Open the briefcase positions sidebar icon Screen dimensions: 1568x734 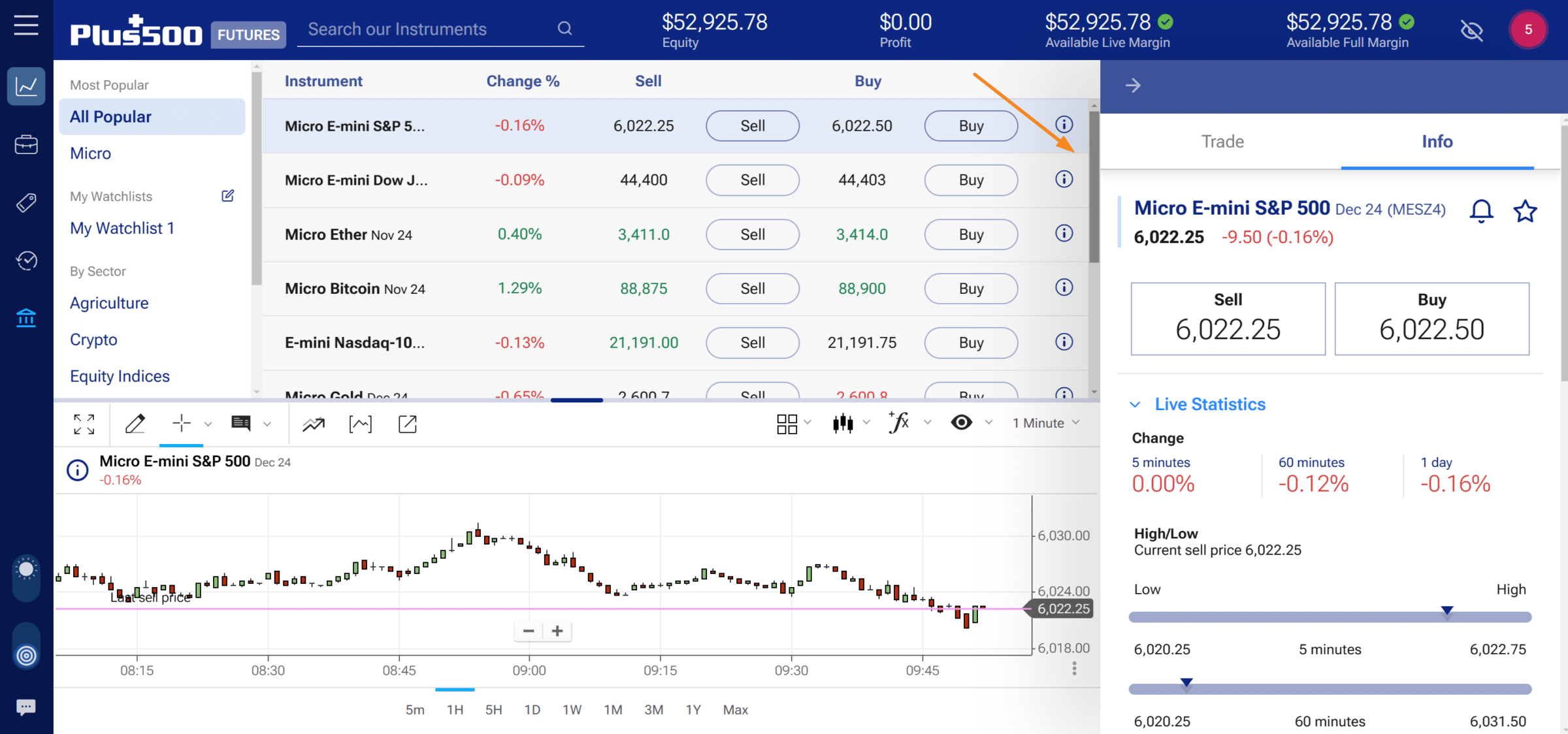[x=26, y=144]
